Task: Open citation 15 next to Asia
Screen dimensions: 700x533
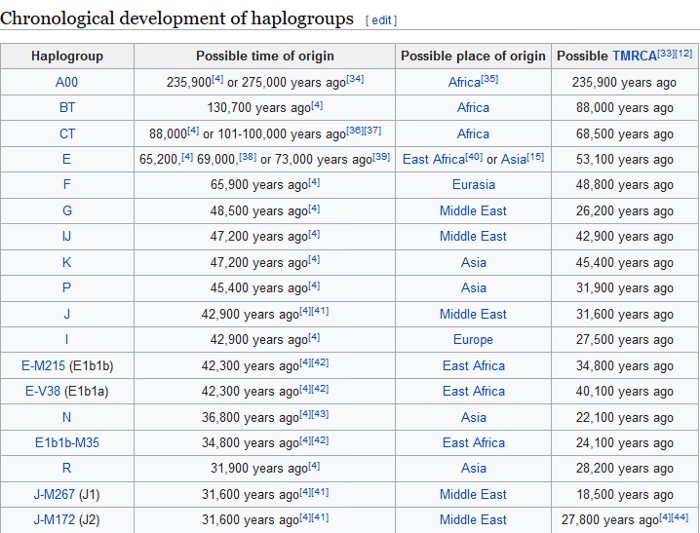Action: (535, 156)
